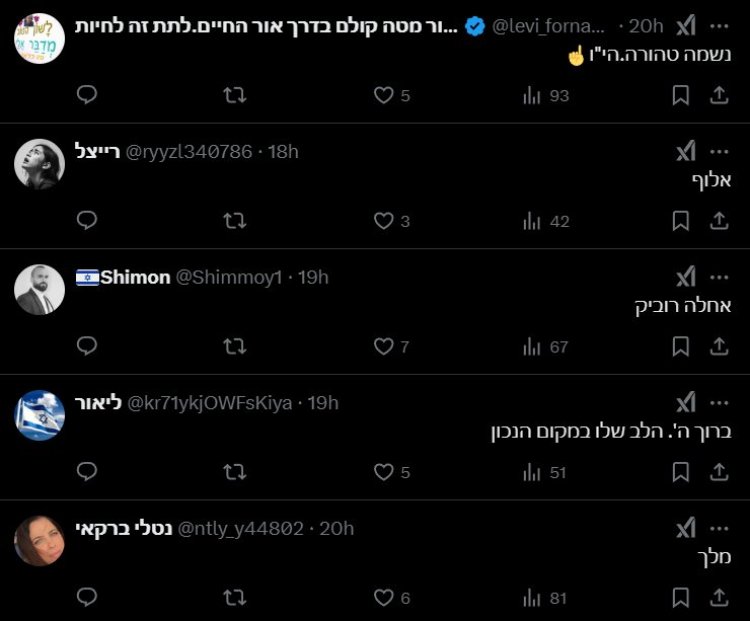Image resolution: width=750 pixels, height=621 pixels.
Task: Bookmark the @levi_forna tweet
Action: click(681, 95)
